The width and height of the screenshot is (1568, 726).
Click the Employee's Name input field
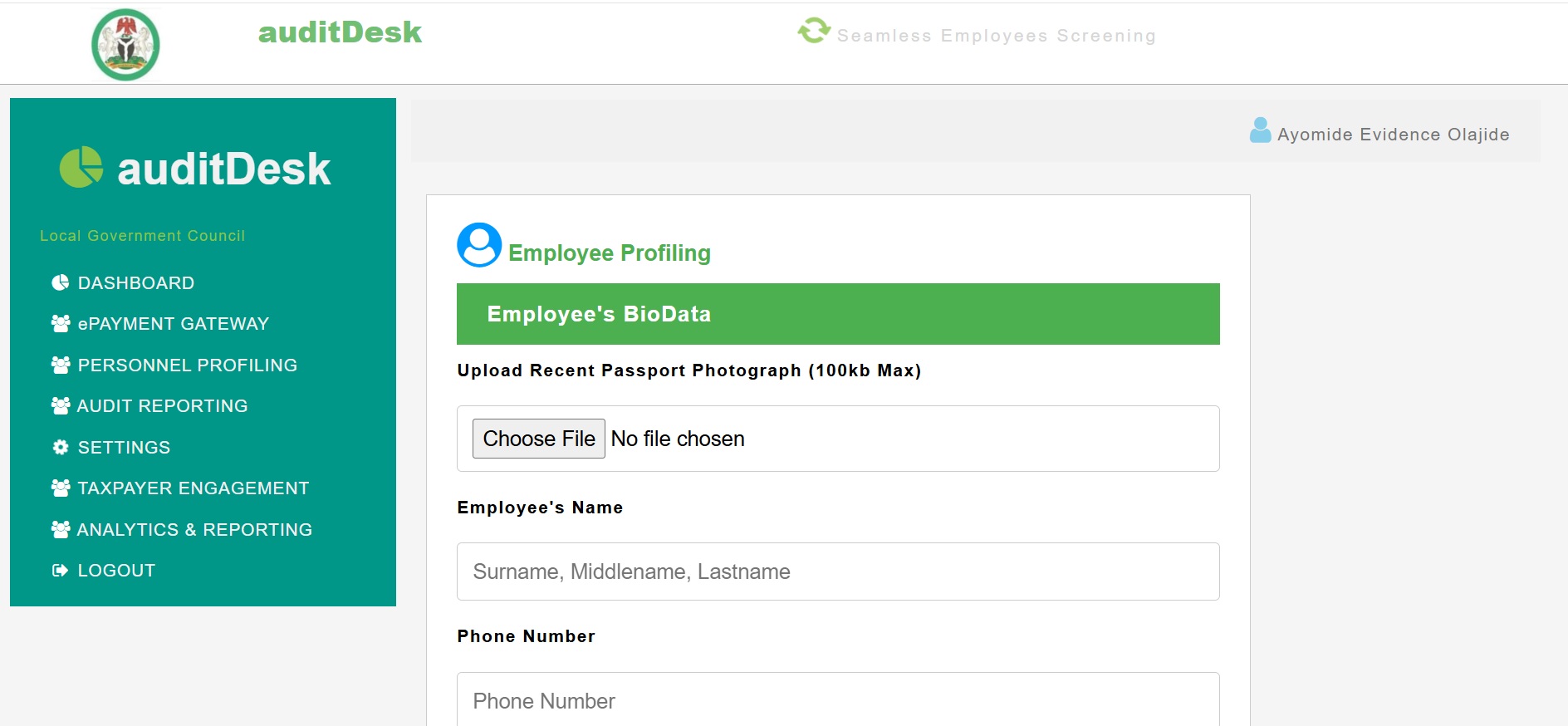(x=838, y=571)
